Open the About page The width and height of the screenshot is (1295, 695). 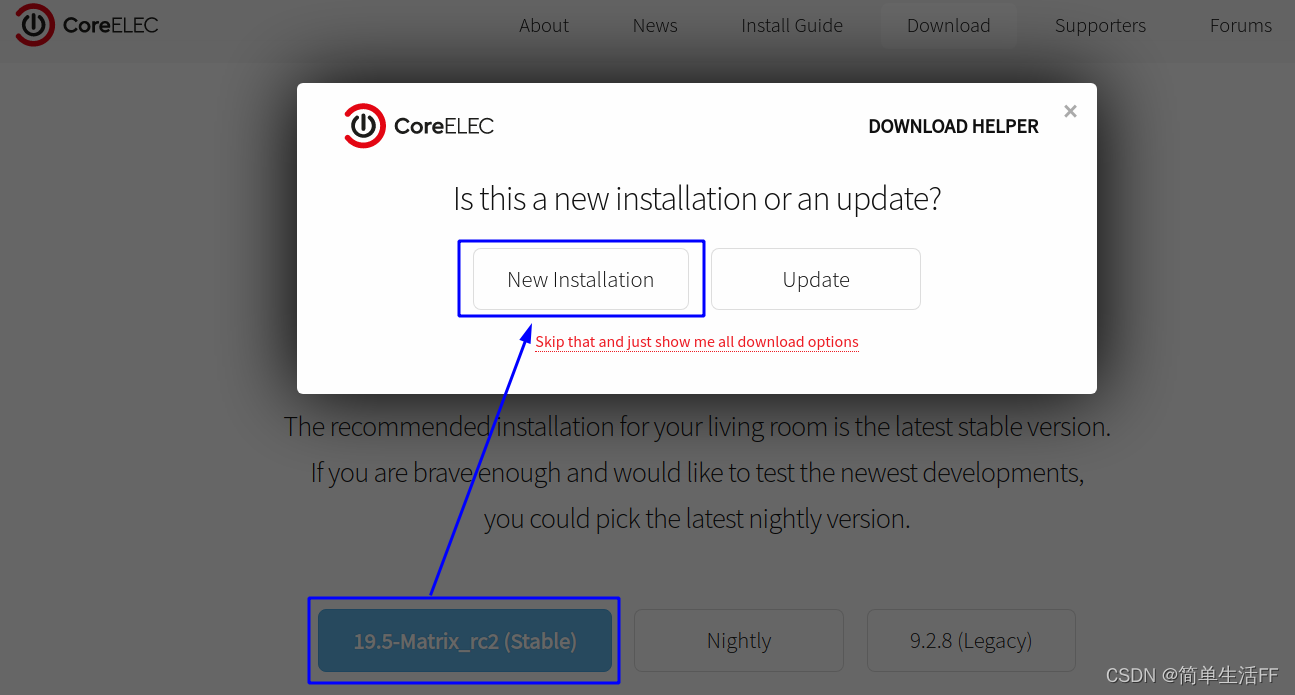(544, 26)
